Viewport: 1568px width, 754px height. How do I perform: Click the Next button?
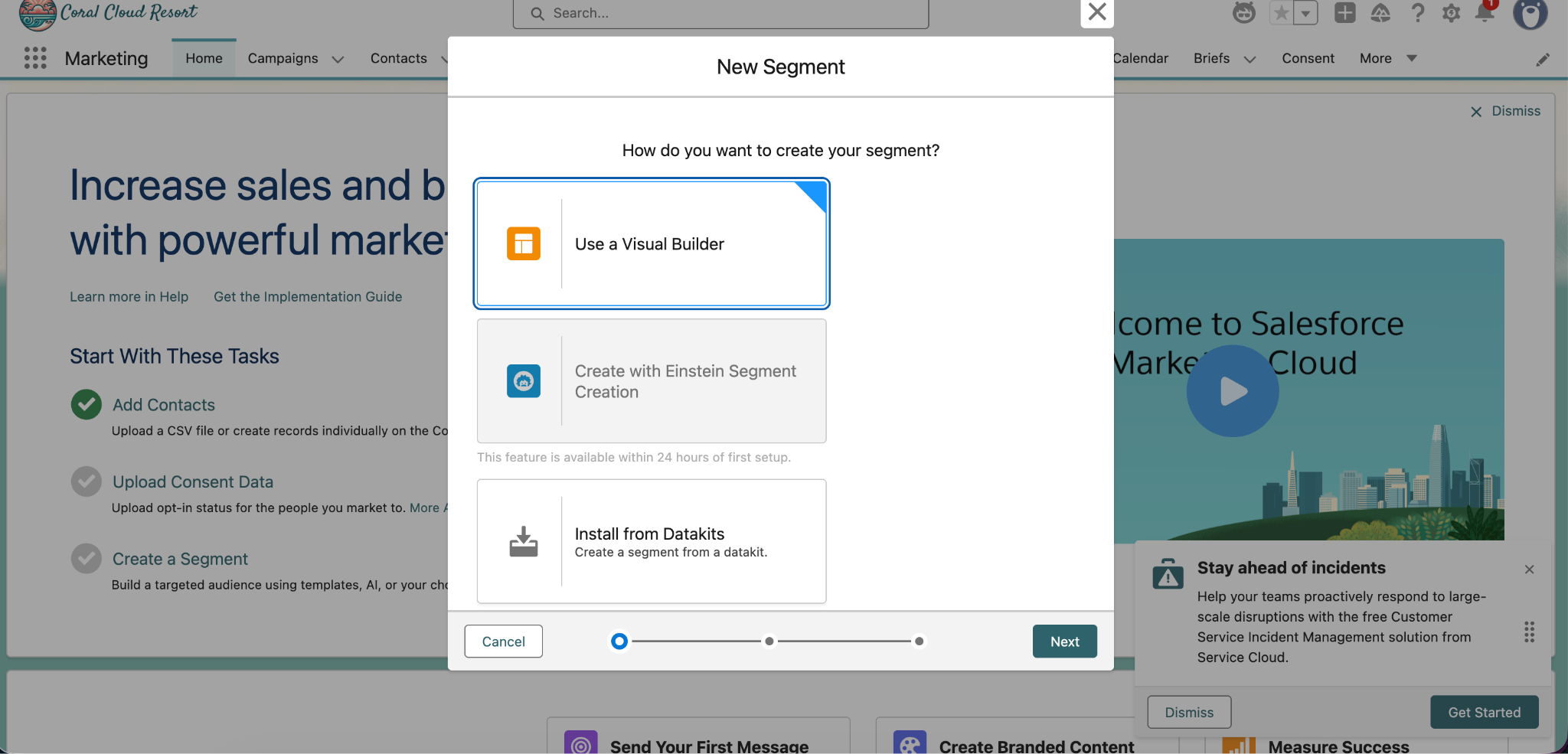tap(1064, 641)
